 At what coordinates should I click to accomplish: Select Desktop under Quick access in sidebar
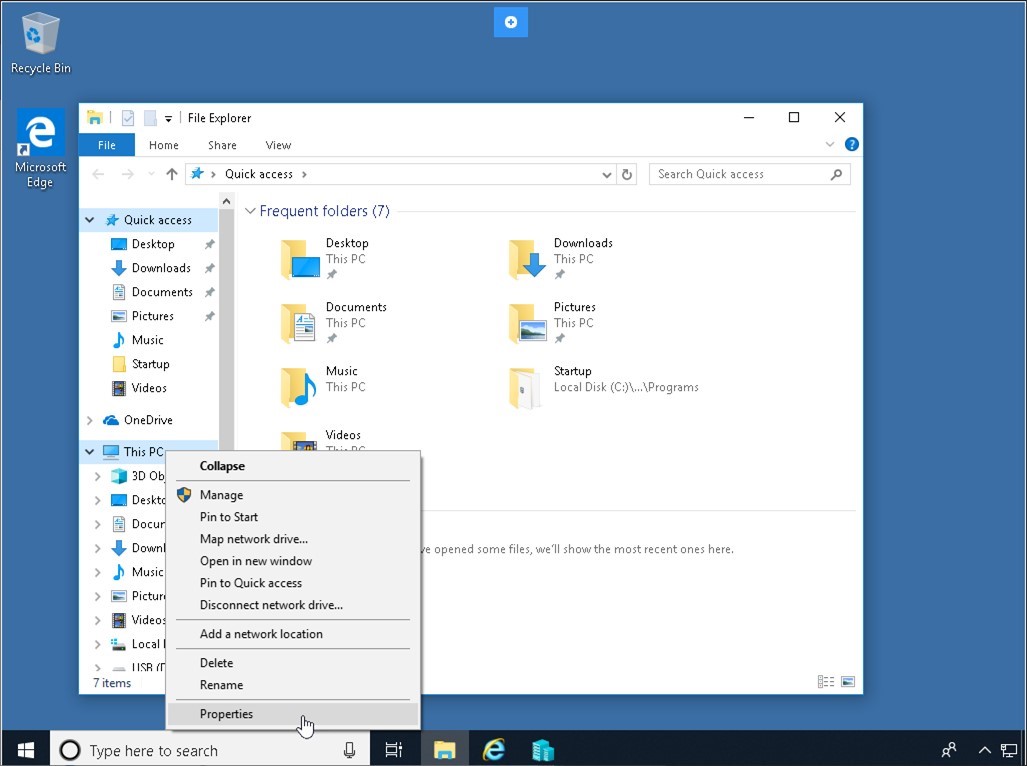click(x=153, y=244)
